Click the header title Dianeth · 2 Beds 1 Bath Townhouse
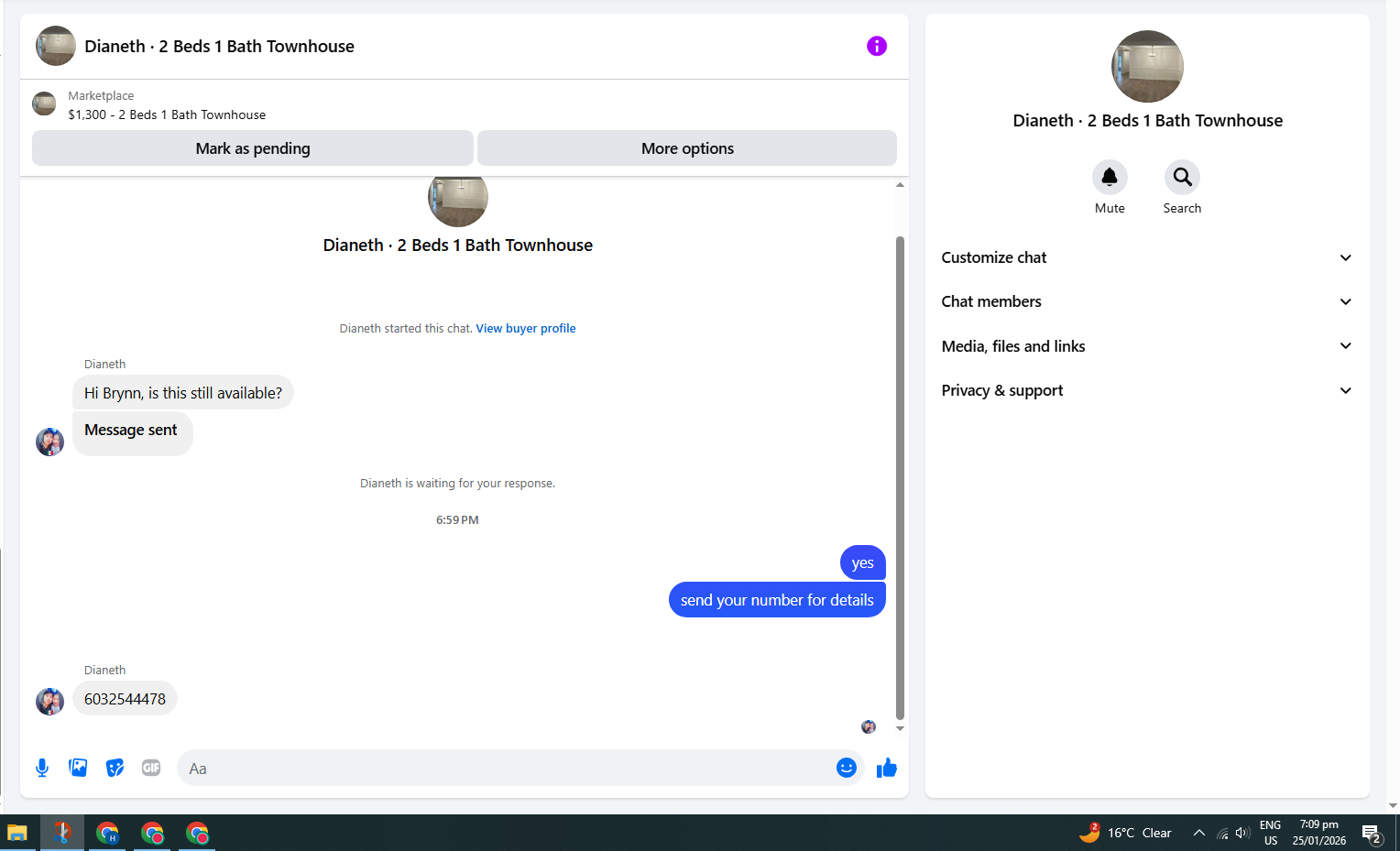The image size is (1400, 851). [219, 46]
